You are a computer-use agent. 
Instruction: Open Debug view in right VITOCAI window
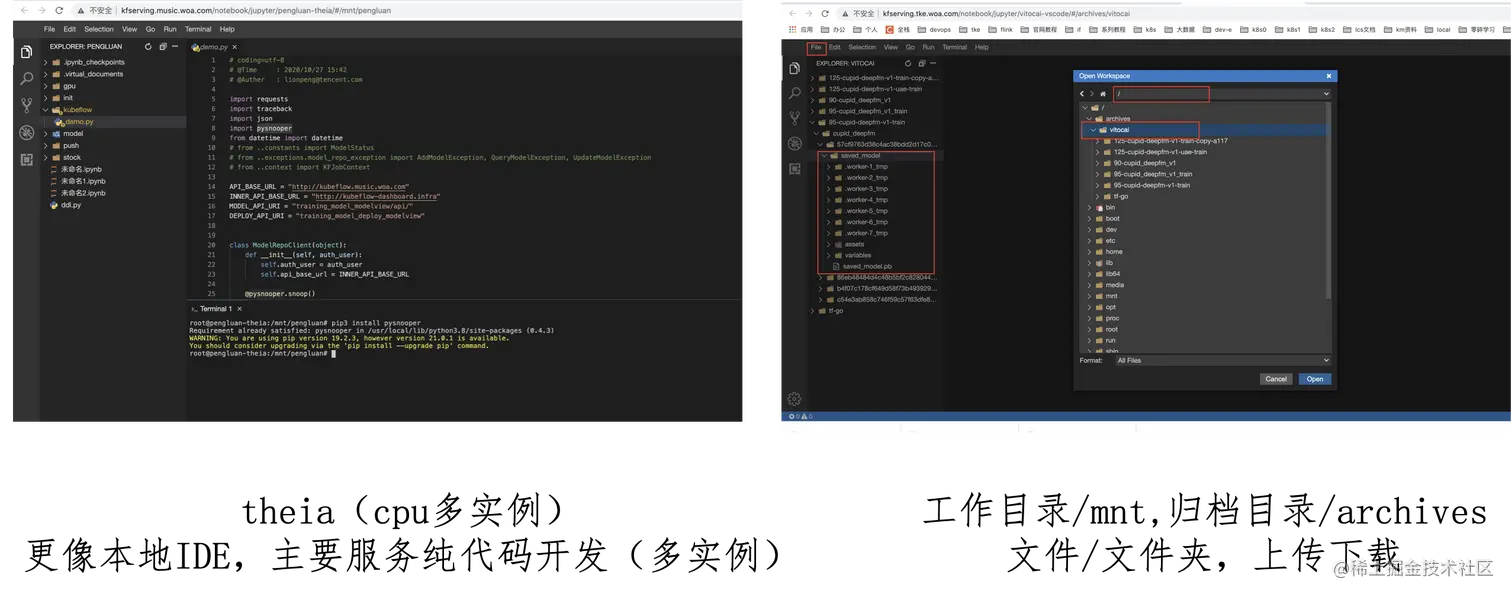(x=794, y=144)
